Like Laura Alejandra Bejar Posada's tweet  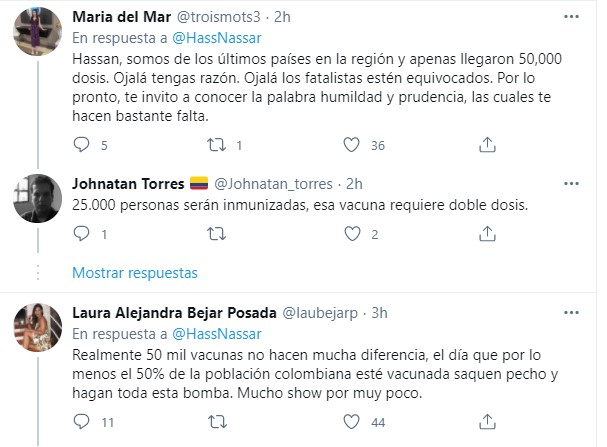point(350,423)
